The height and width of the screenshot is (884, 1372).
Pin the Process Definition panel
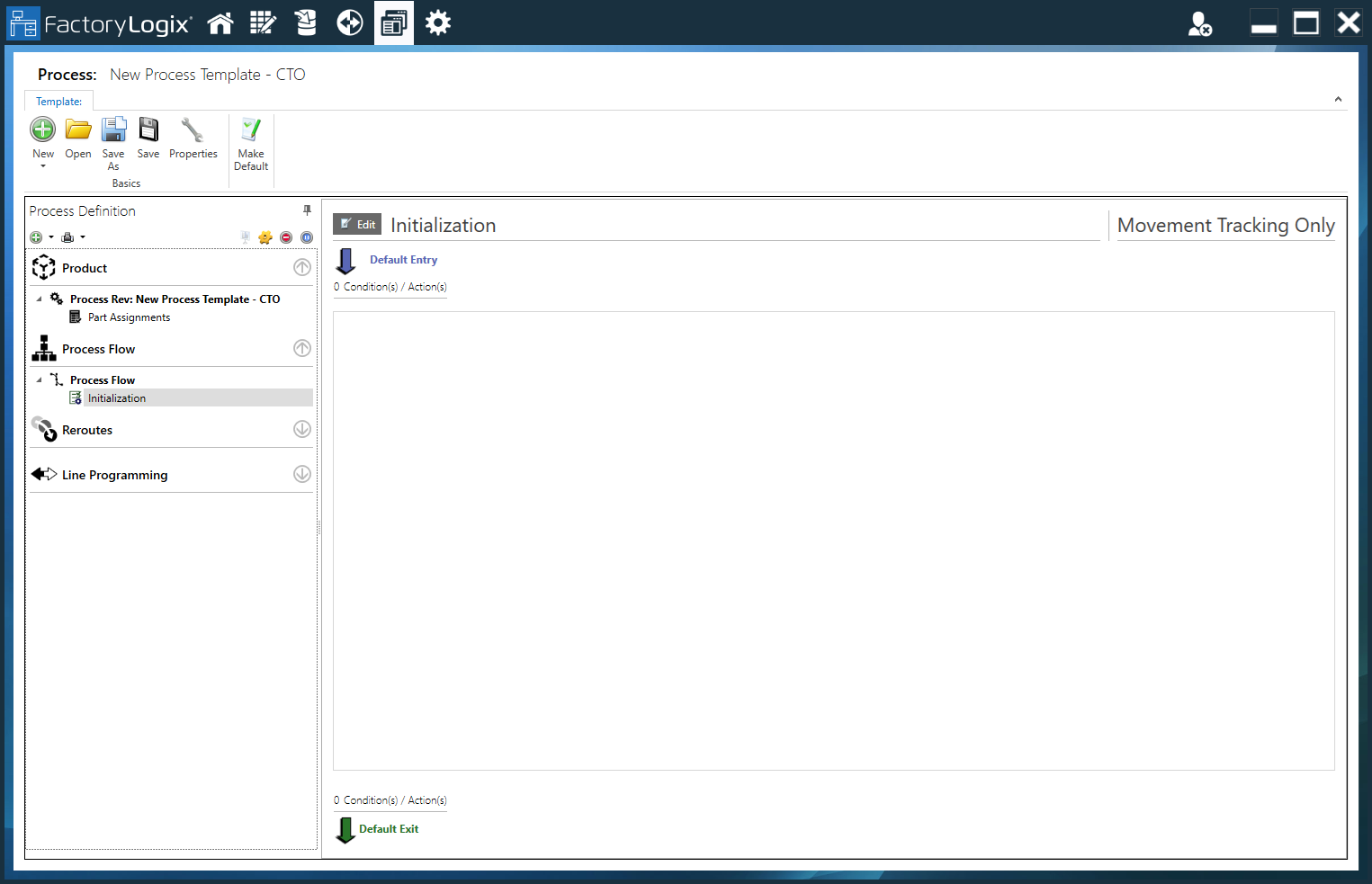(x=306, y=210)
